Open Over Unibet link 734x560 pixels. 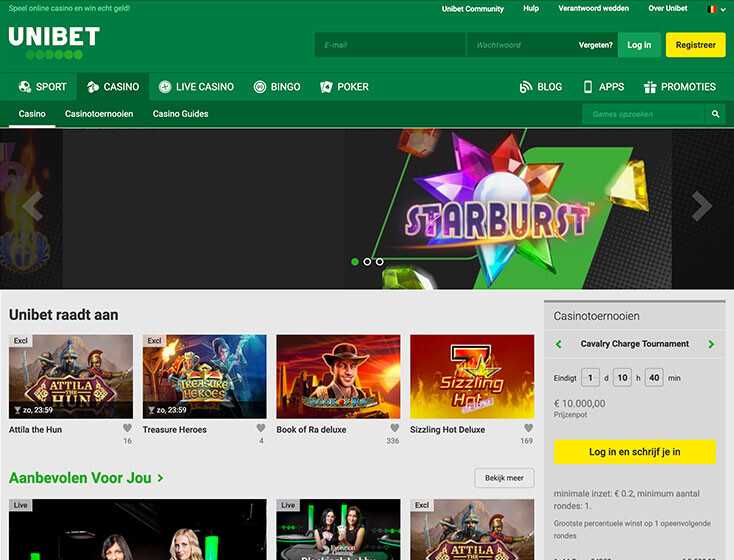tap(668, 8)
